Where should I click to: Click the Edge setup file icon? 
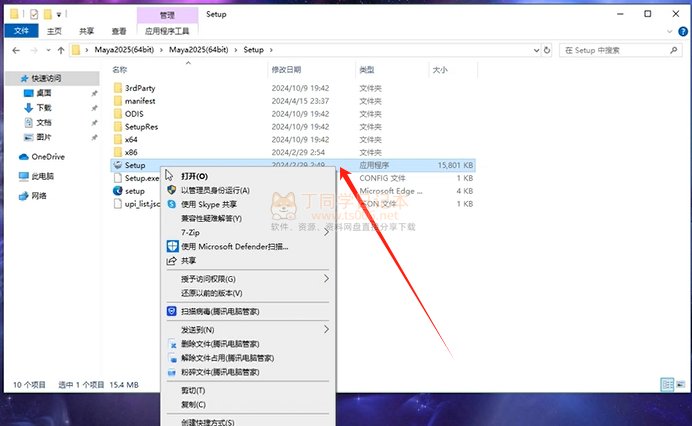point(117,191)
